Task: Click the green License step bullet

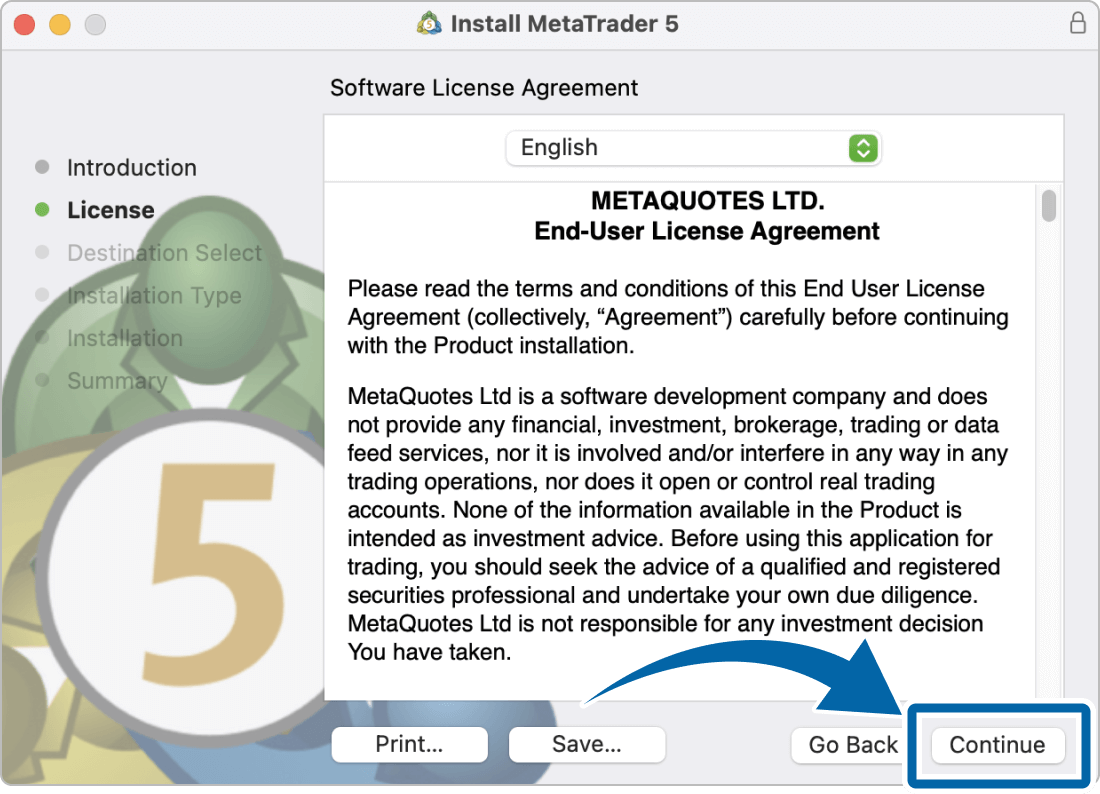Action: [x=42, y=209]
